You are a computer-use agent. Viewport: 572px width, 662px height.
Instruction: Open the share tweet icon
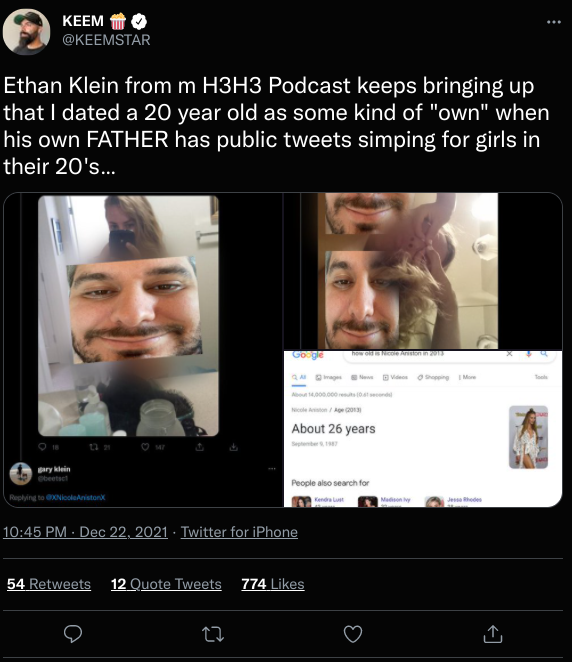coord(493,634)
